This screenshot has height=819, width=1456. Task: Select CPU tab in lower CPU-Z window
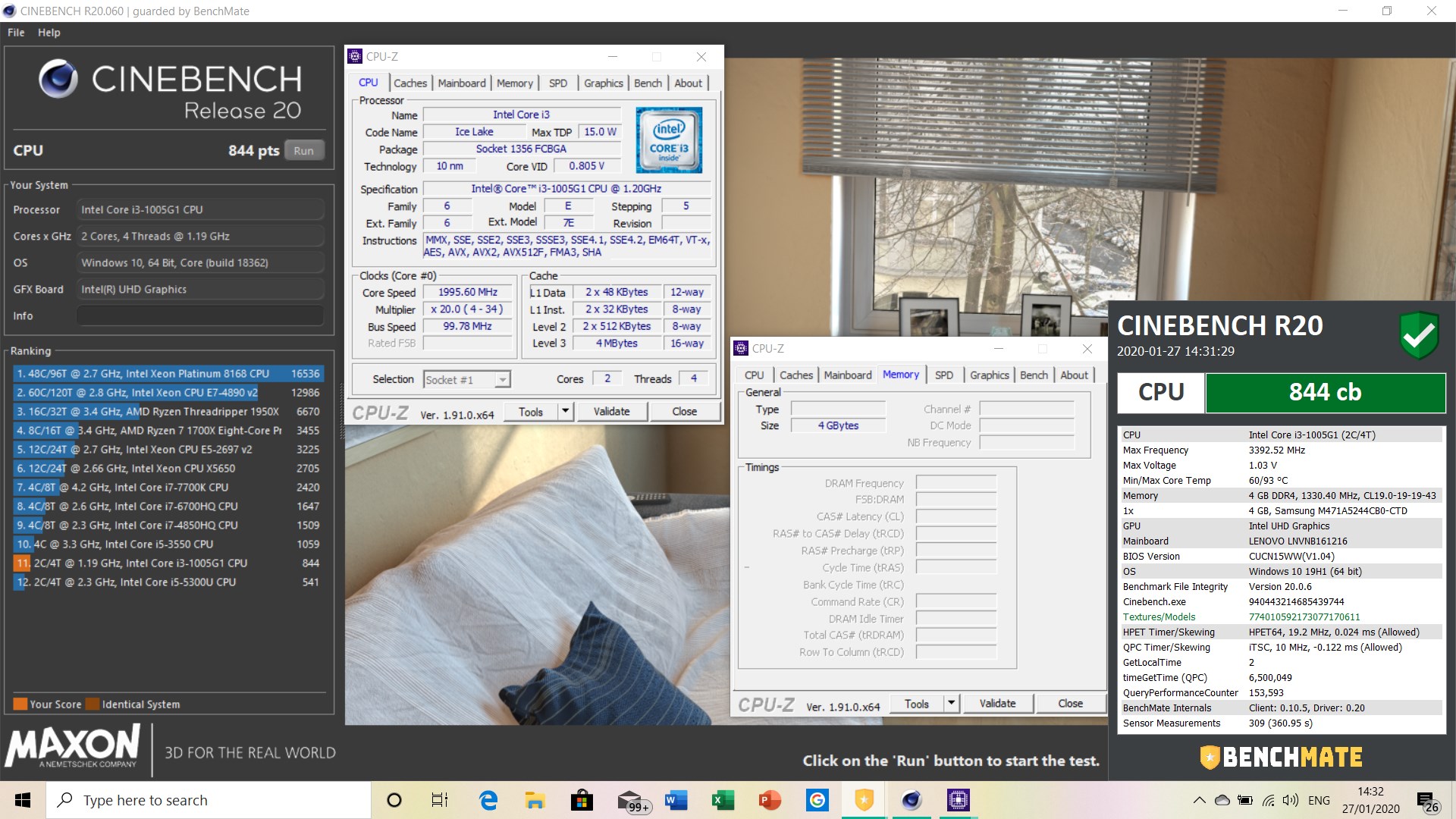click(755, 375)
